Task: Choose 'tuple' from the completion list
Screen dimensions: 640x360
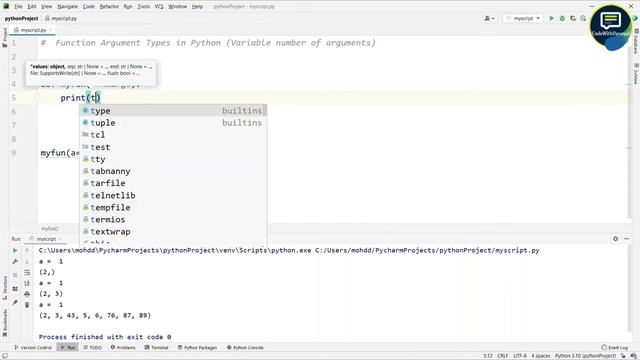Action: (173, 123)
